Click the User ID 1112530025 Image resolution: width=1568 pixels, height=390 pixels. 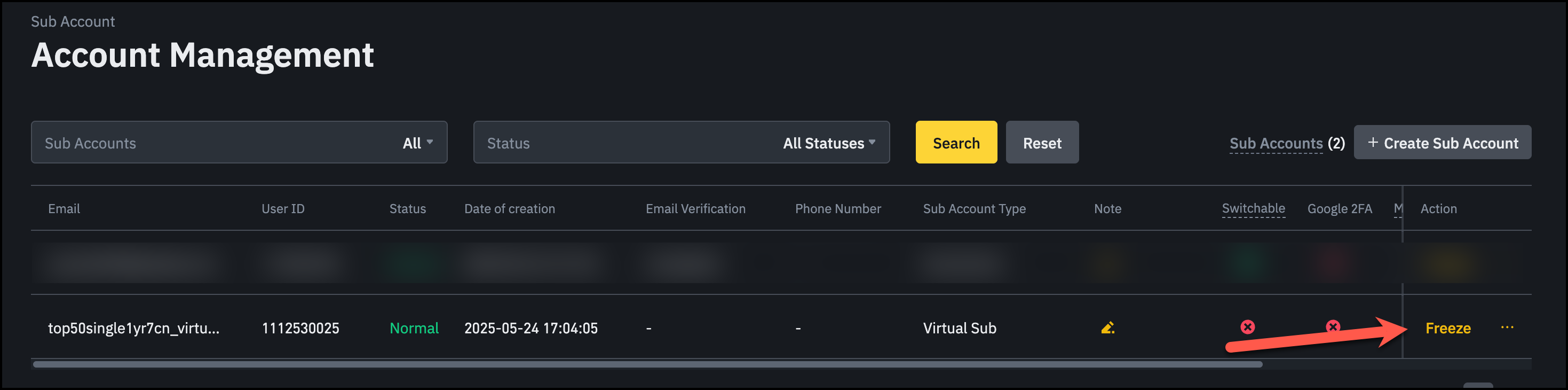click(300, 329)
